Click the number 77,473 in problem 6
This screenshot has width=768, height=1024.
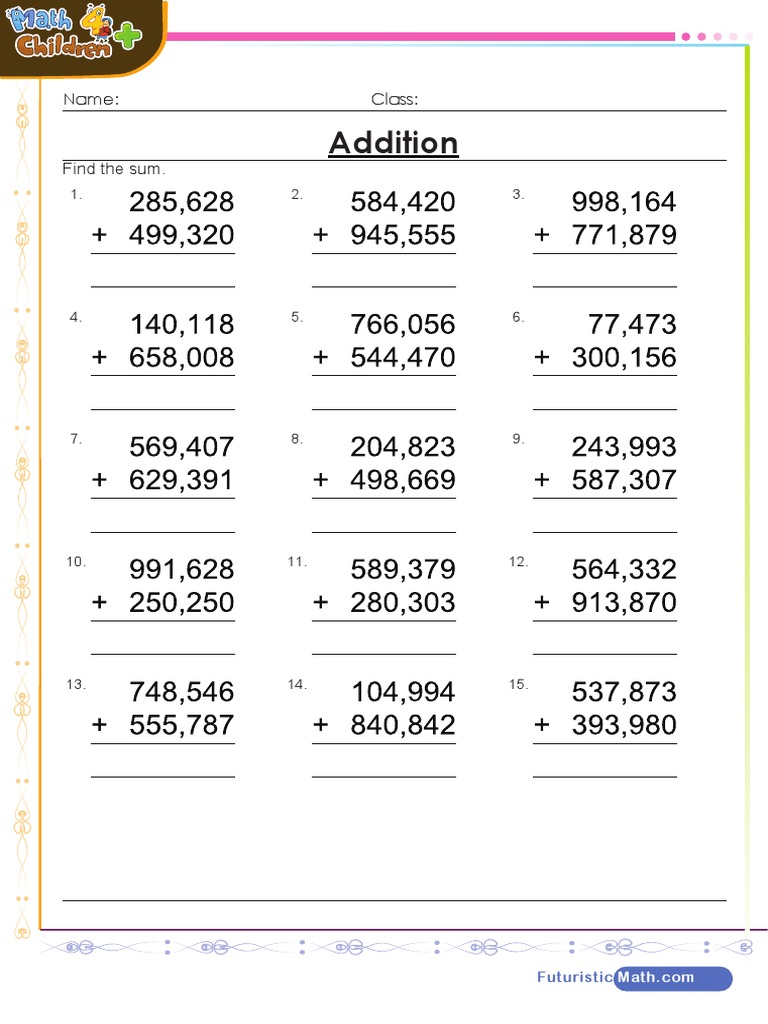pyautogui.click(x=633, y=324)
